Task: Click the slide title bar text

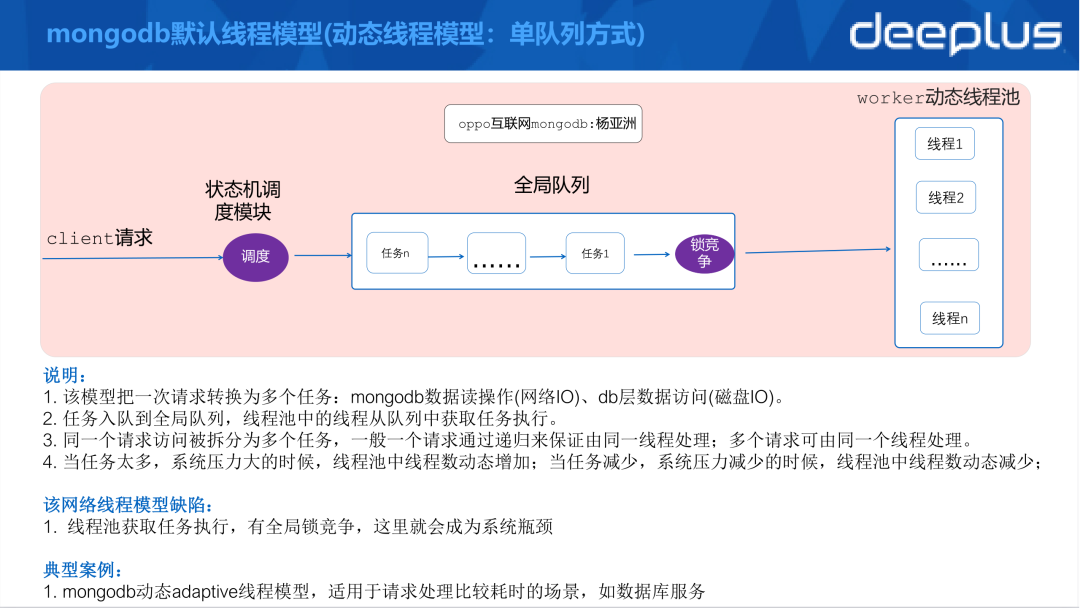Action: (345, 34)
